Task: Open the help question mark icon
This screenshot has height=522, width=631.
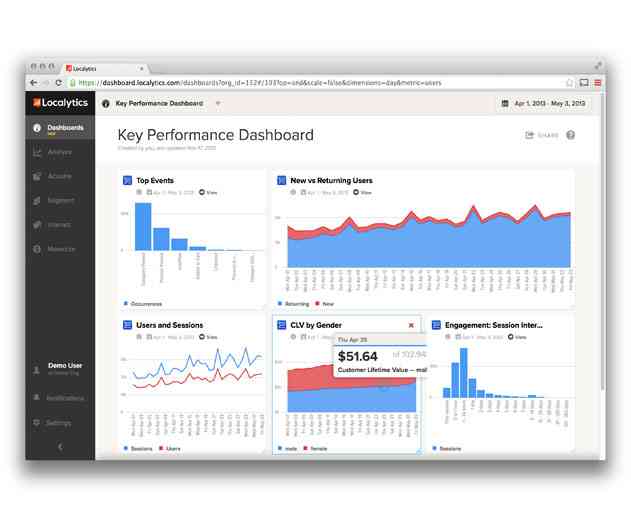Action: pyautogui.click(x=570, y=135)
